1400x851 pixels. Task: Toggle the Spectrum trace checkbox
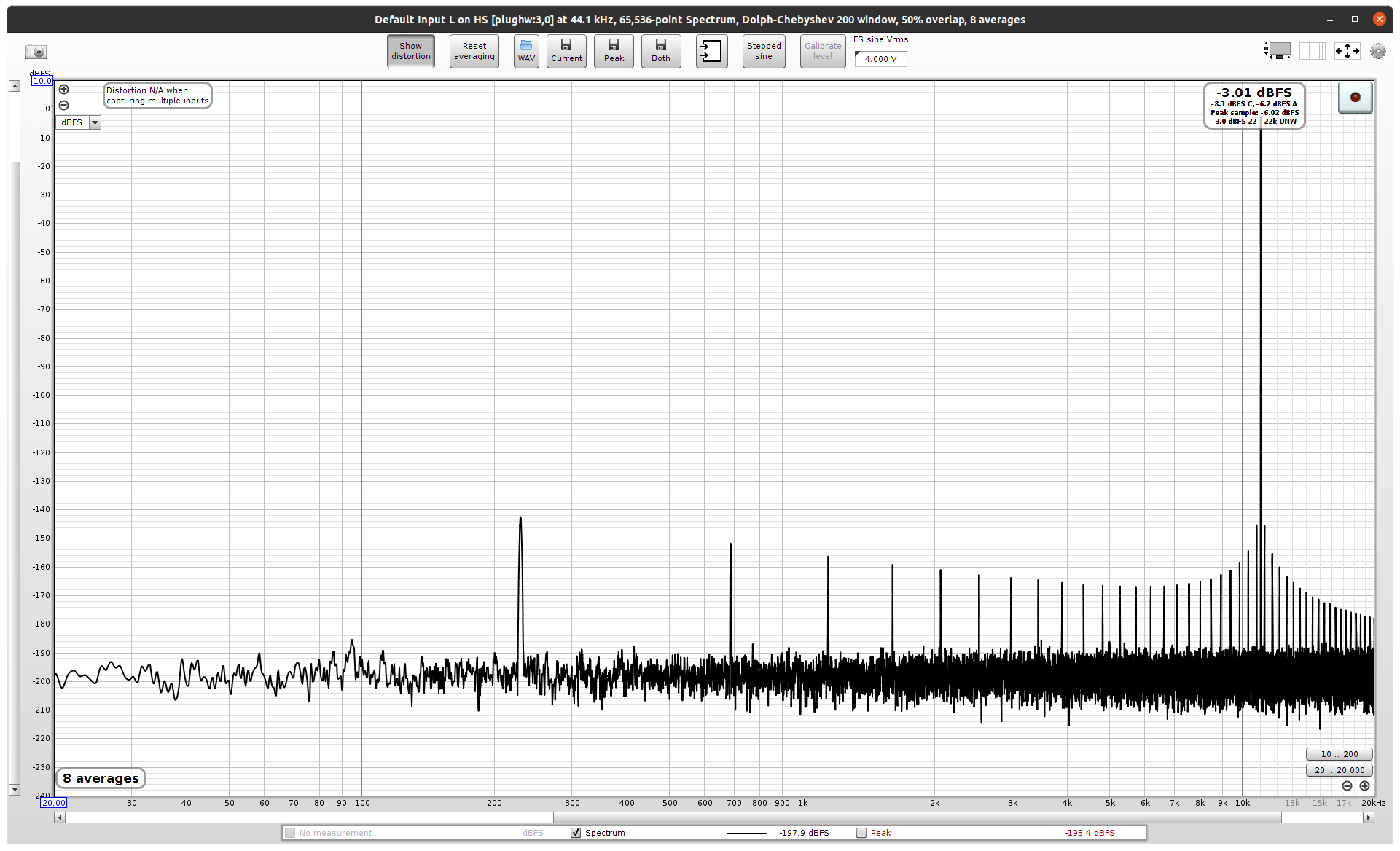pos(576,833)
